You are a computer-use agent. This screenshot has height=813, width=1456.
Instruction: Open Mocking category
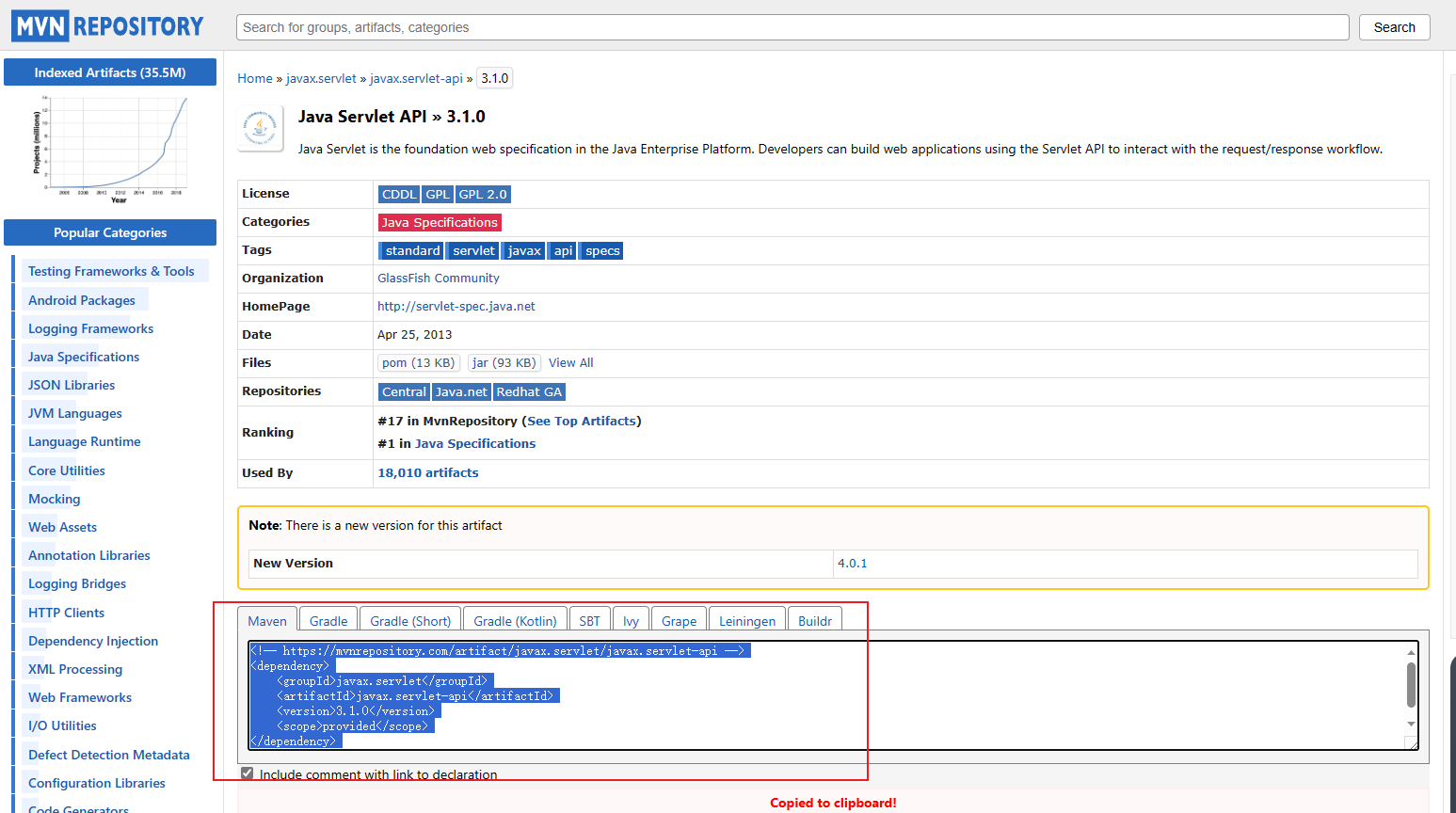55,499
